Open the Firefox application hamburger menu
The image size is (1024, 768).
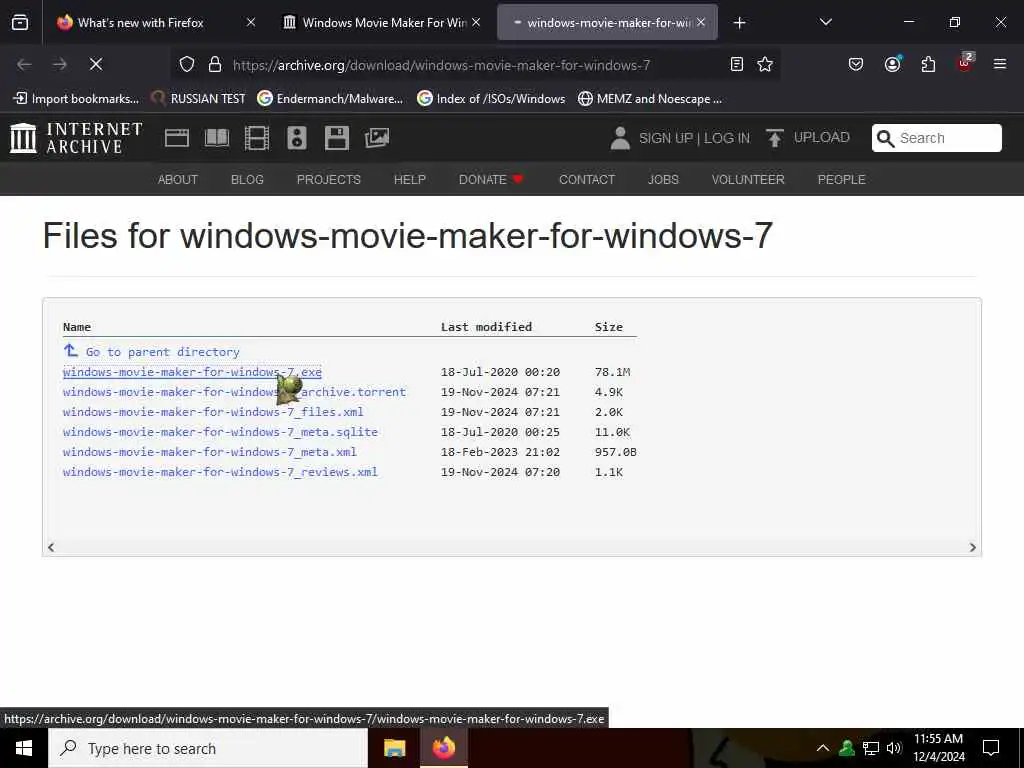point(1000,64)
